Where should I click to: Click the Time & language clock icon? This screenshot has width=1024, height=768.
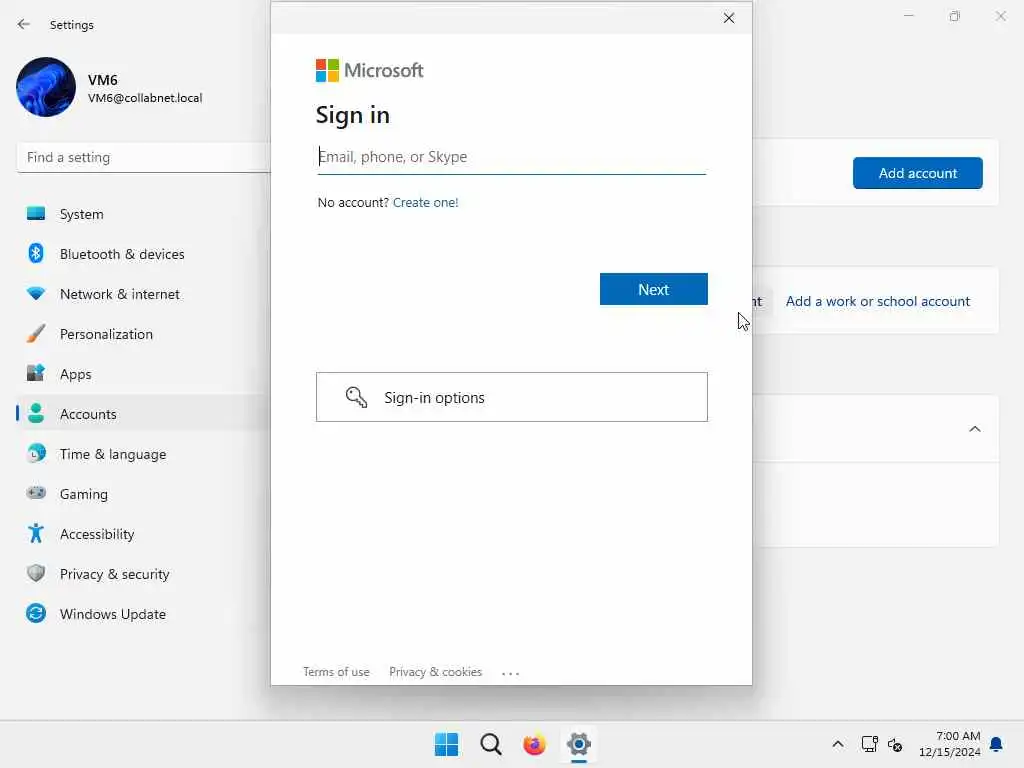coord(36,453)
